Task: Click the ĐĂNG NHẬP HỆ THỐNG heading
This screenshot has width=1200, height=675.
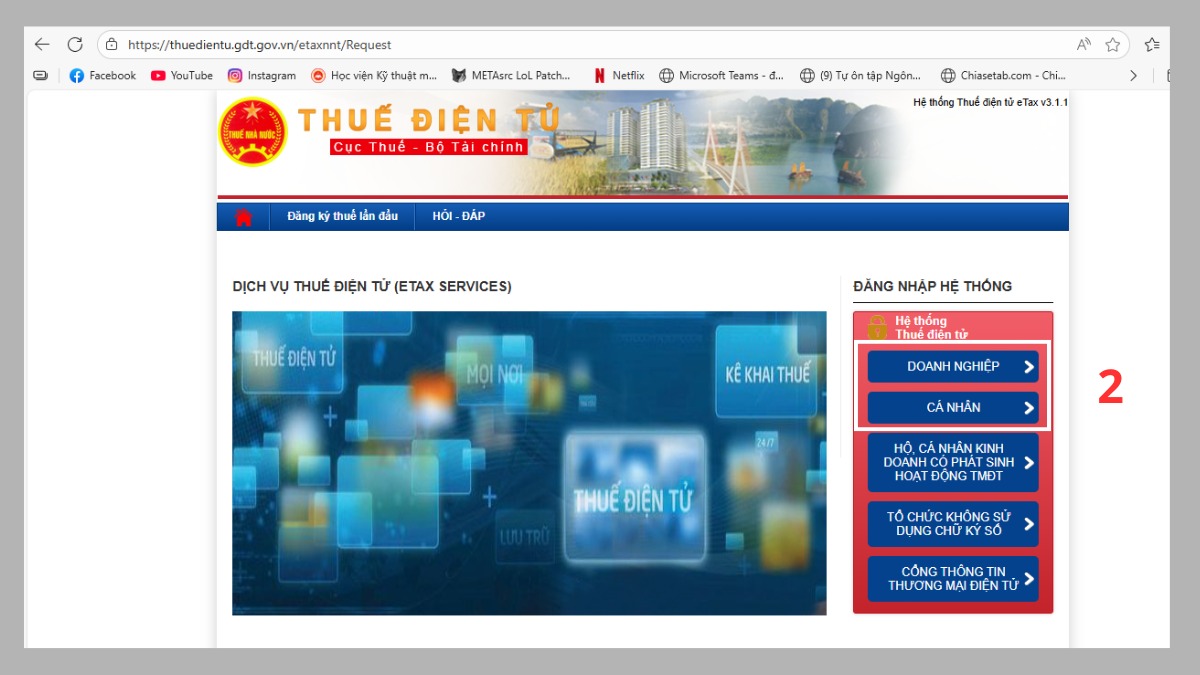Action: (933, 286)
